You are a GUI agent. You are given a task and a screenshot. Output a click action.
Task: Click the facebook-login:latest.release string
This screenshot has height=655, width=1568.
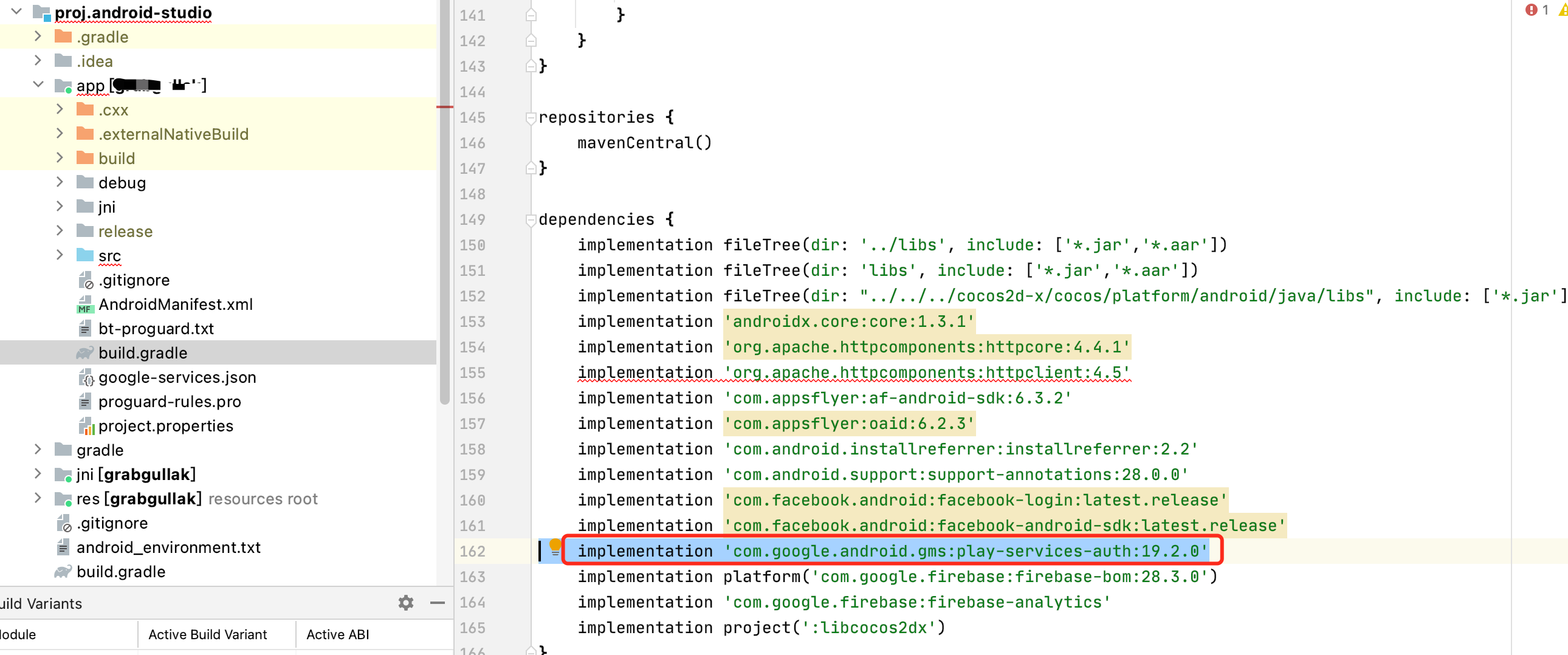975,500
